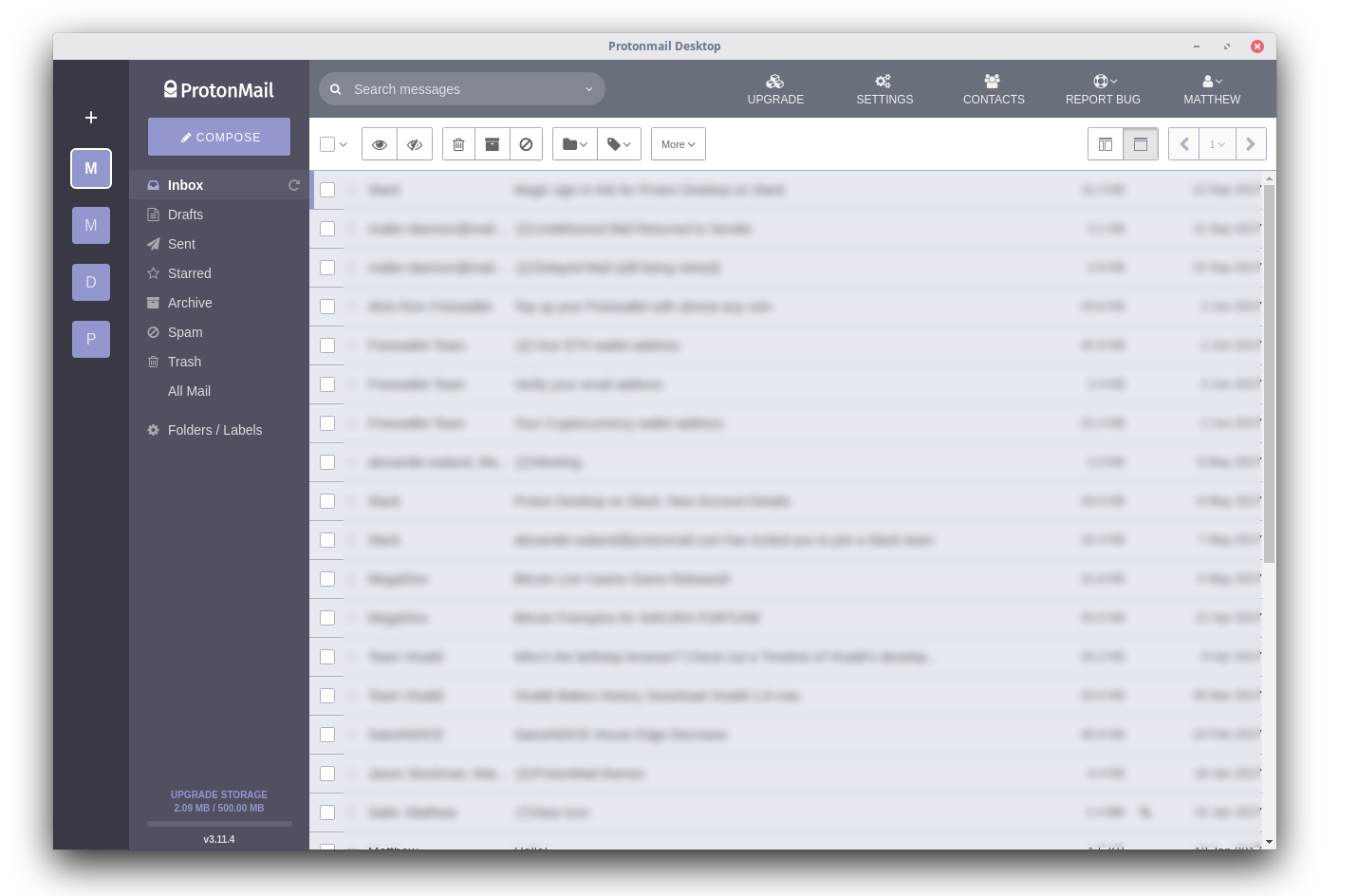Check the third message row checkbox

327,268
